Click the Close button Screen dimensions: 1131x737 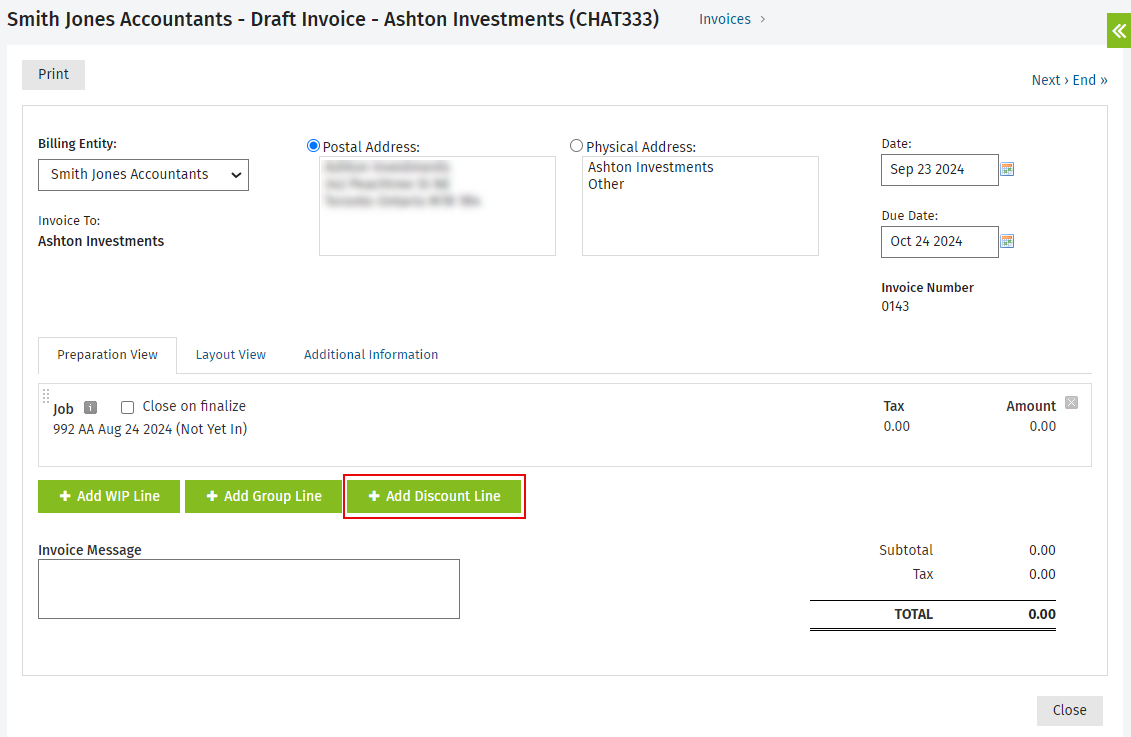click(x=1070, y=710)
